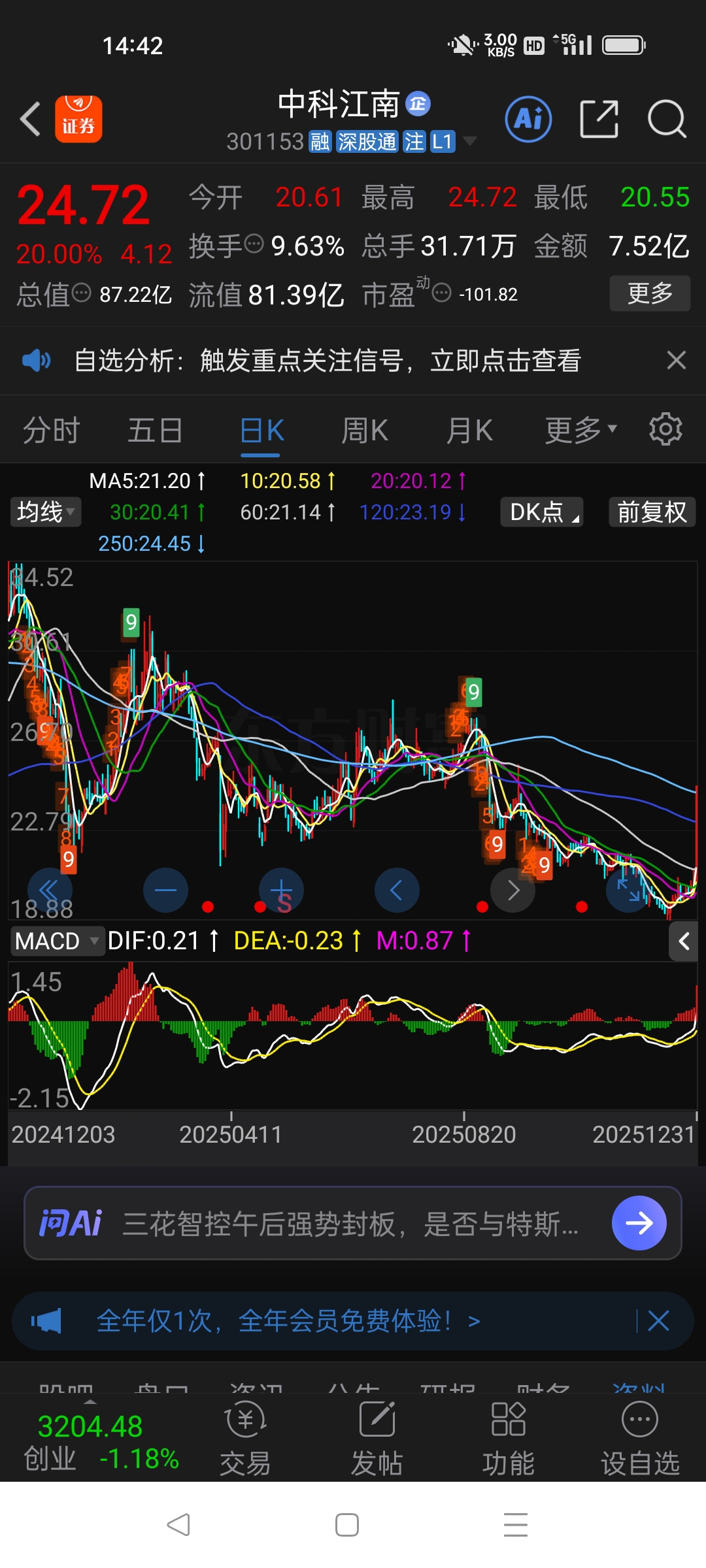Expand chart to fullscreen icon
Viewport: 706px width, 1568px height.
coord(628,890)
